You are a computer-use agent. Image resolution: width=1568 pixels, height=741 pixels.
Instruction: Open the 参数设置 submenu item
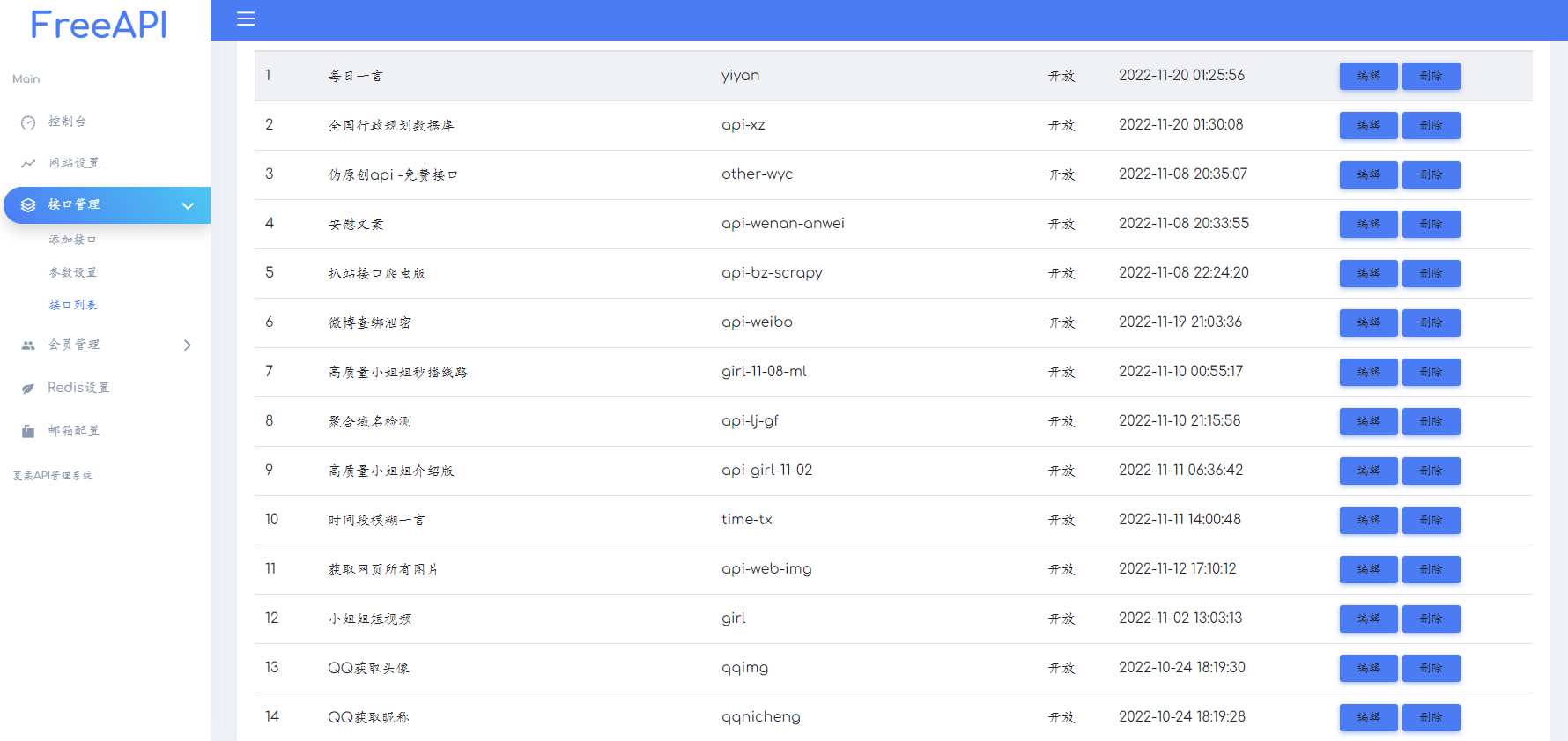(72, 272)
